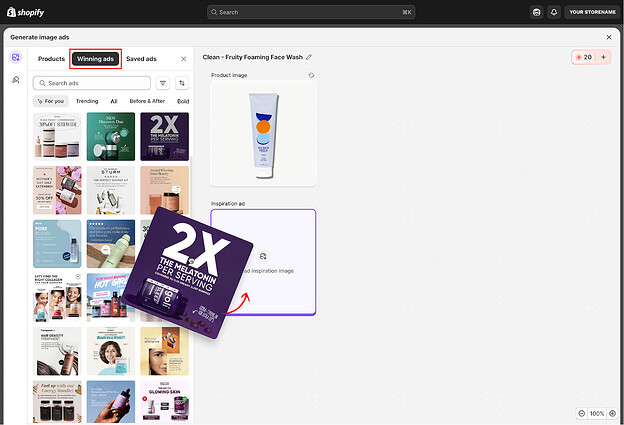Switch to the Saved ads tab
The image size is (624, 425).
141,59
